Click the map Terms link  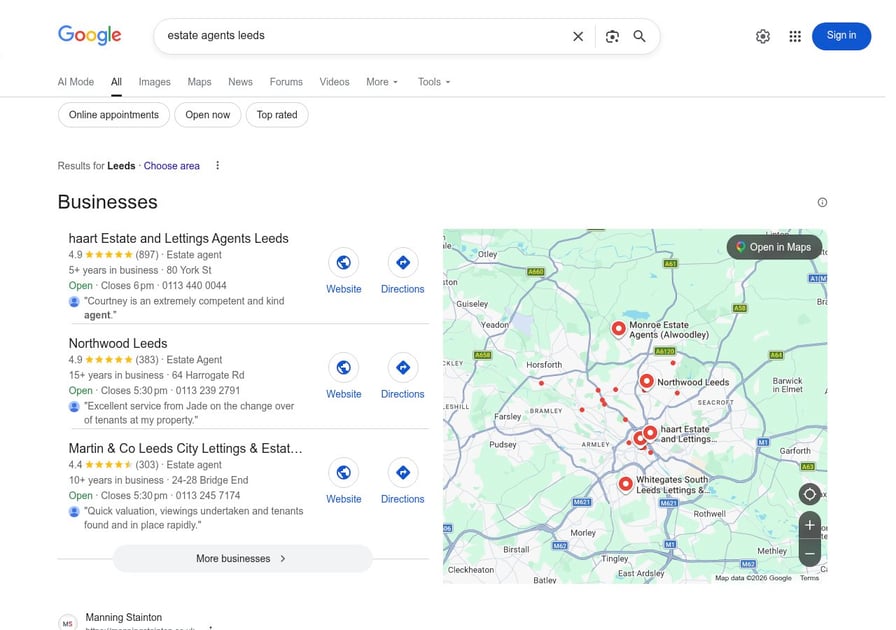click(809, 578)
